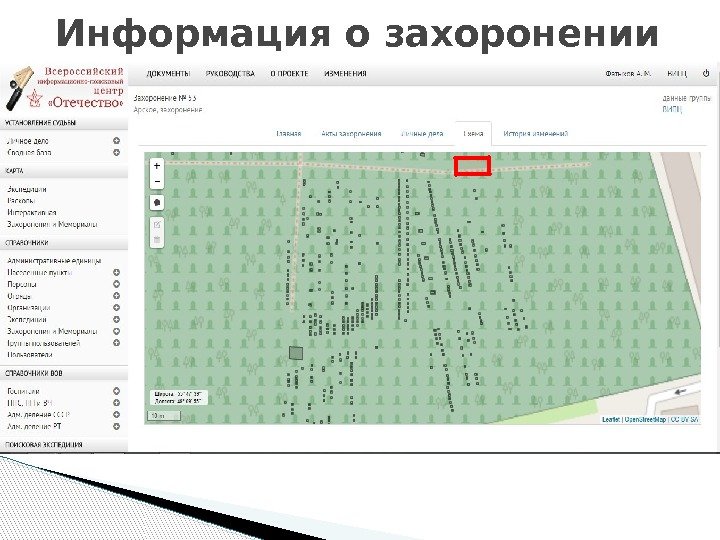This screenshot has width=720, height=540.
Task: Zoom out on the burial map
Action: [157, 181]
